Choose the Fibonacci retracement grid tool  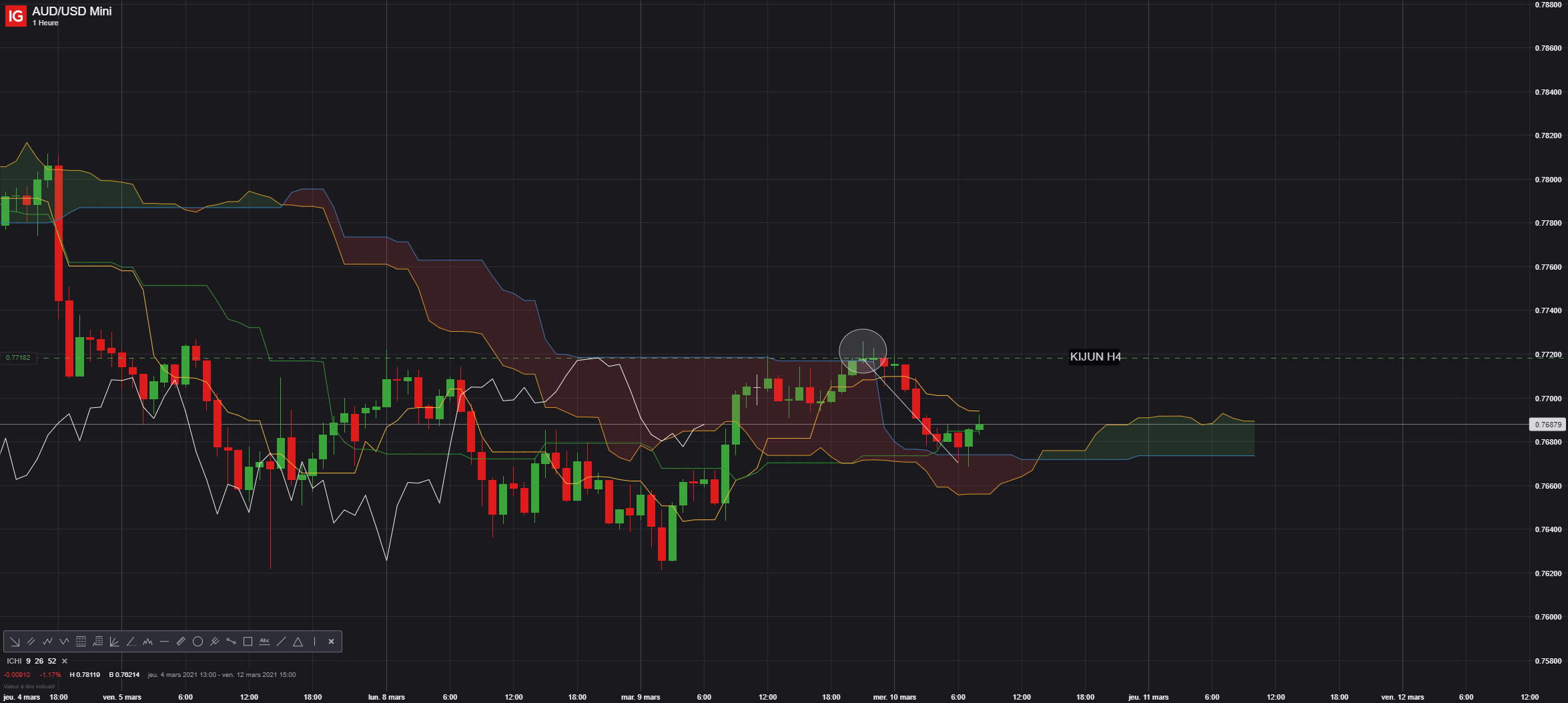(81, 642)
